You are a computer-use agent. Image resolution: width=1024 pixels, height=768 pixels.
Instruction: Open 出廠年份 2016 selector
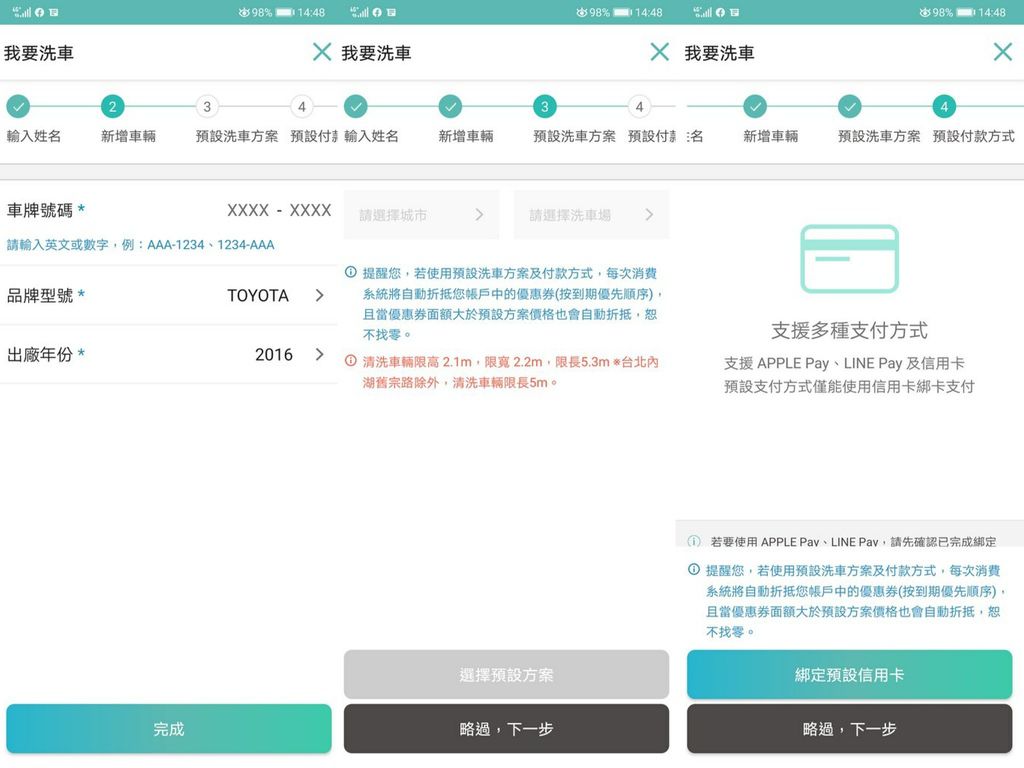(168, 354)
